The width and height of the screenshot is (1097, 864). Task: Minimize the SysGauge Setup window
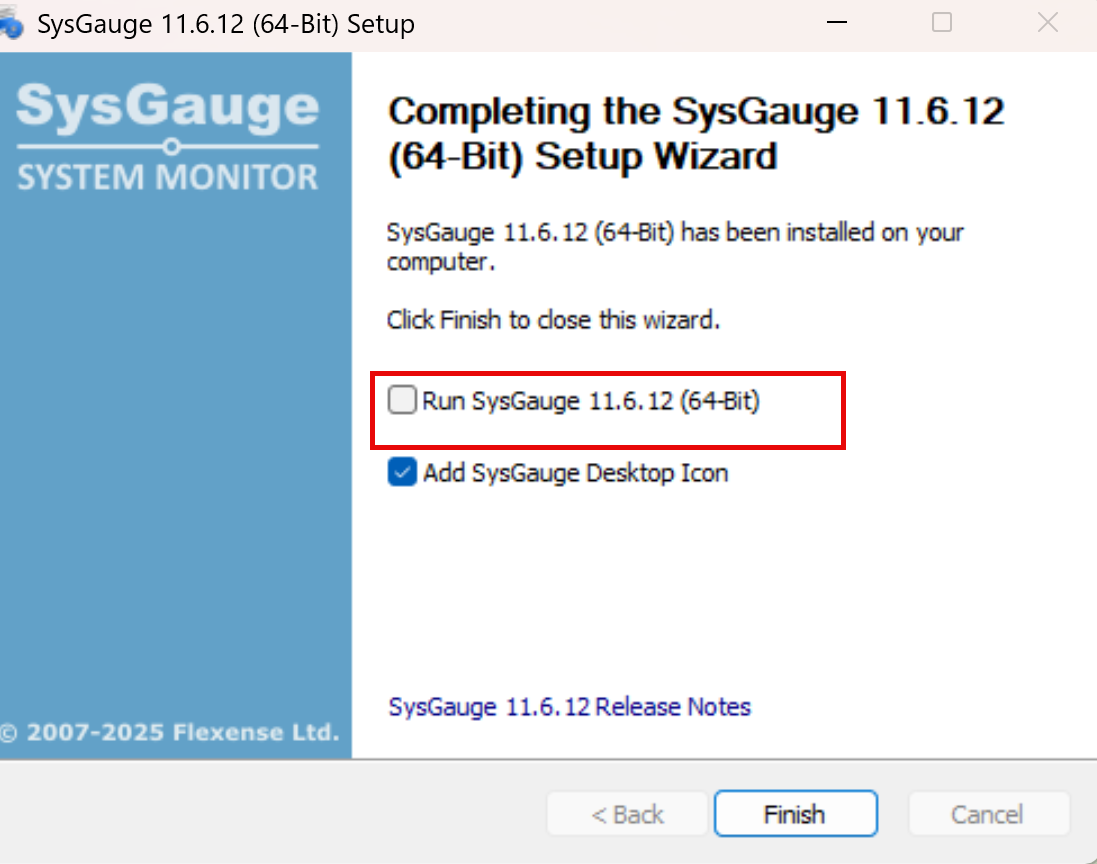tap(835, 23)
